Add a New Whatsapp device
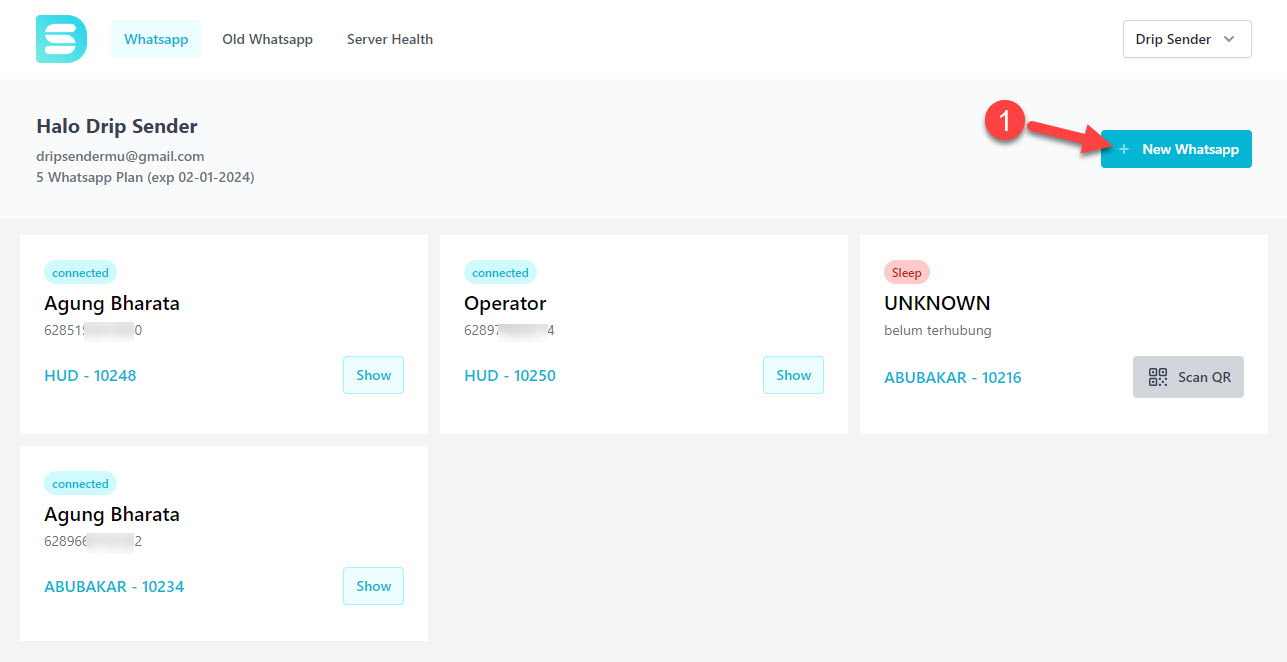Screen dimensions: 1287x662 coord(1176,149)
